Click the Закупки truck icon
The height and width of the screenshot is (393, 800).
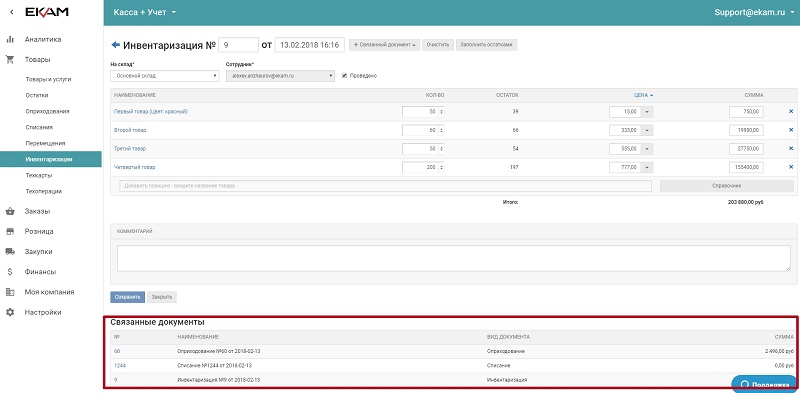[10, 252]
